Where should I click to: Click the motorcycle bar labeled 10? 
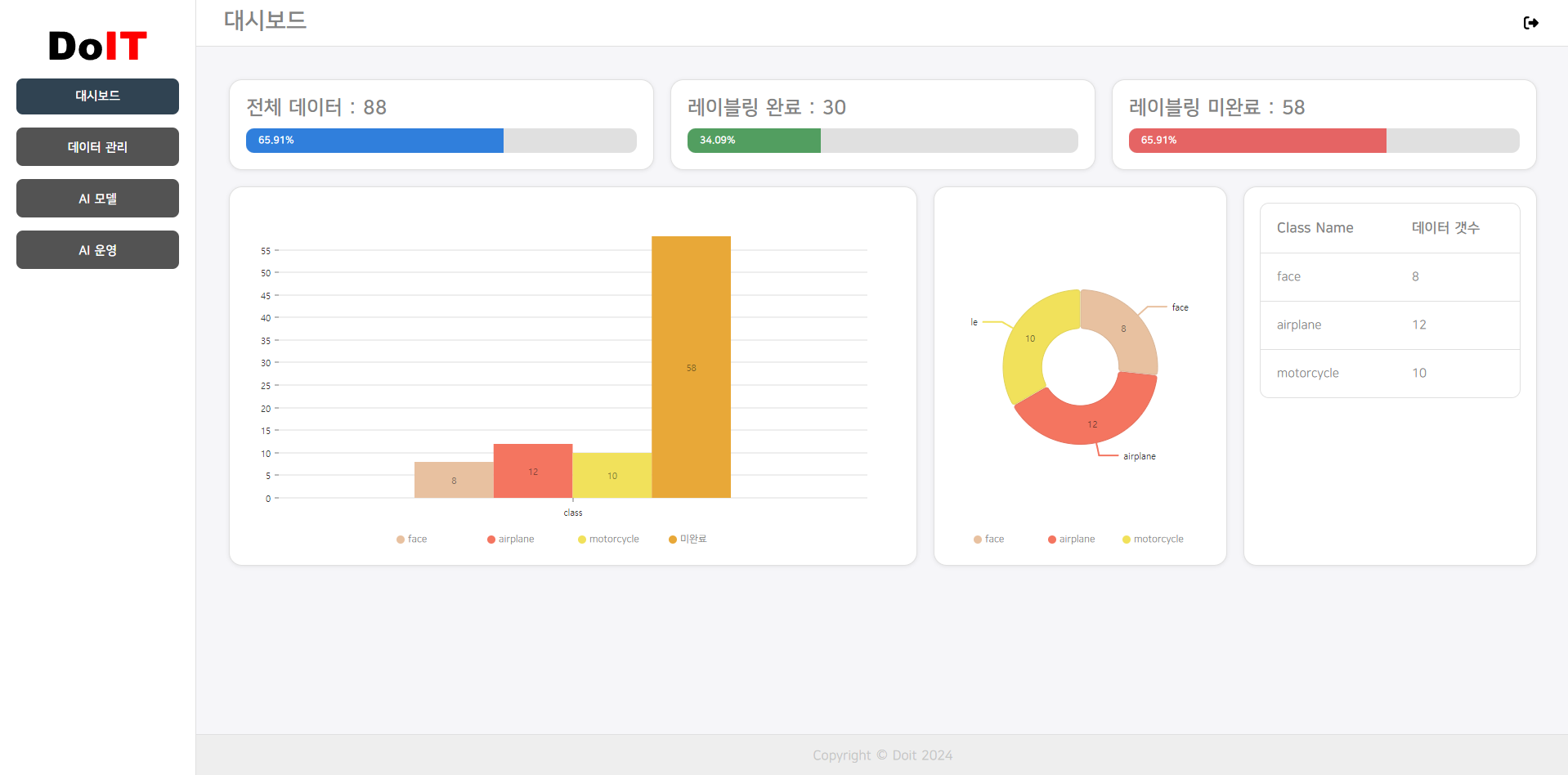612,475
